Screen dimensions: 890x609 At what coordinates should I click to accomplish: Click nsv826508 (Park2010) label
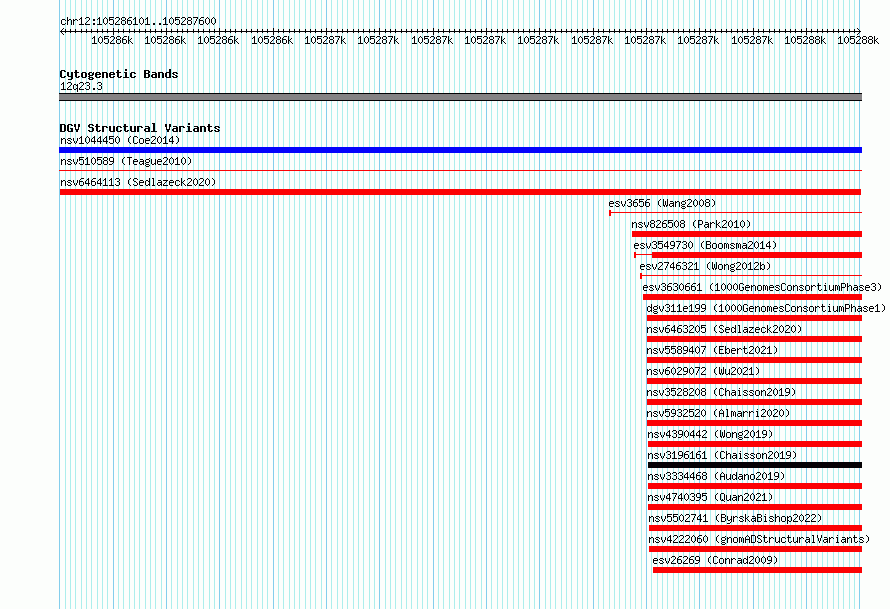pos(691,224)
